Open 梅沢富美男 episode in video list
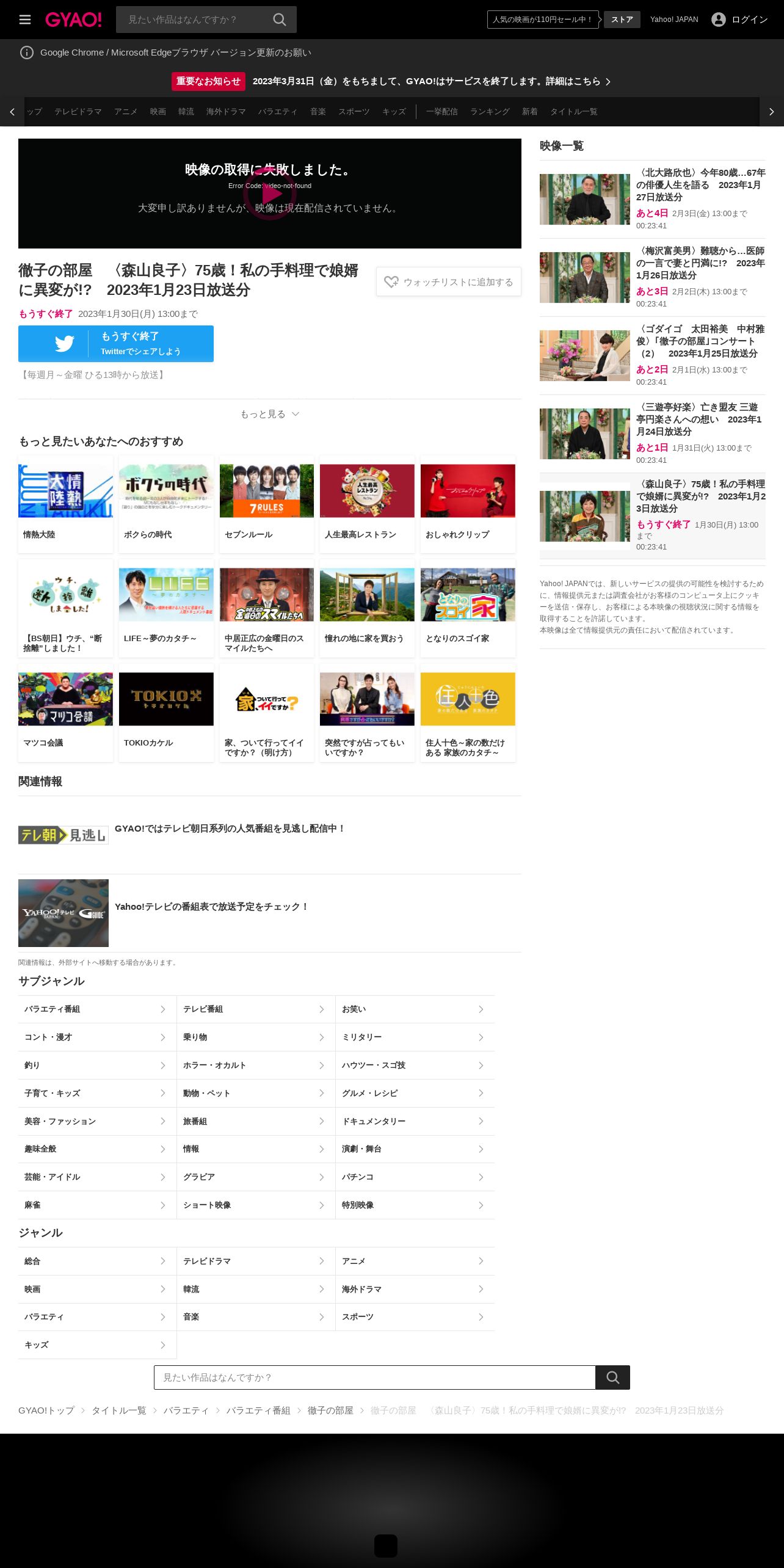784x1568 pixels. [x=652, y=277]
